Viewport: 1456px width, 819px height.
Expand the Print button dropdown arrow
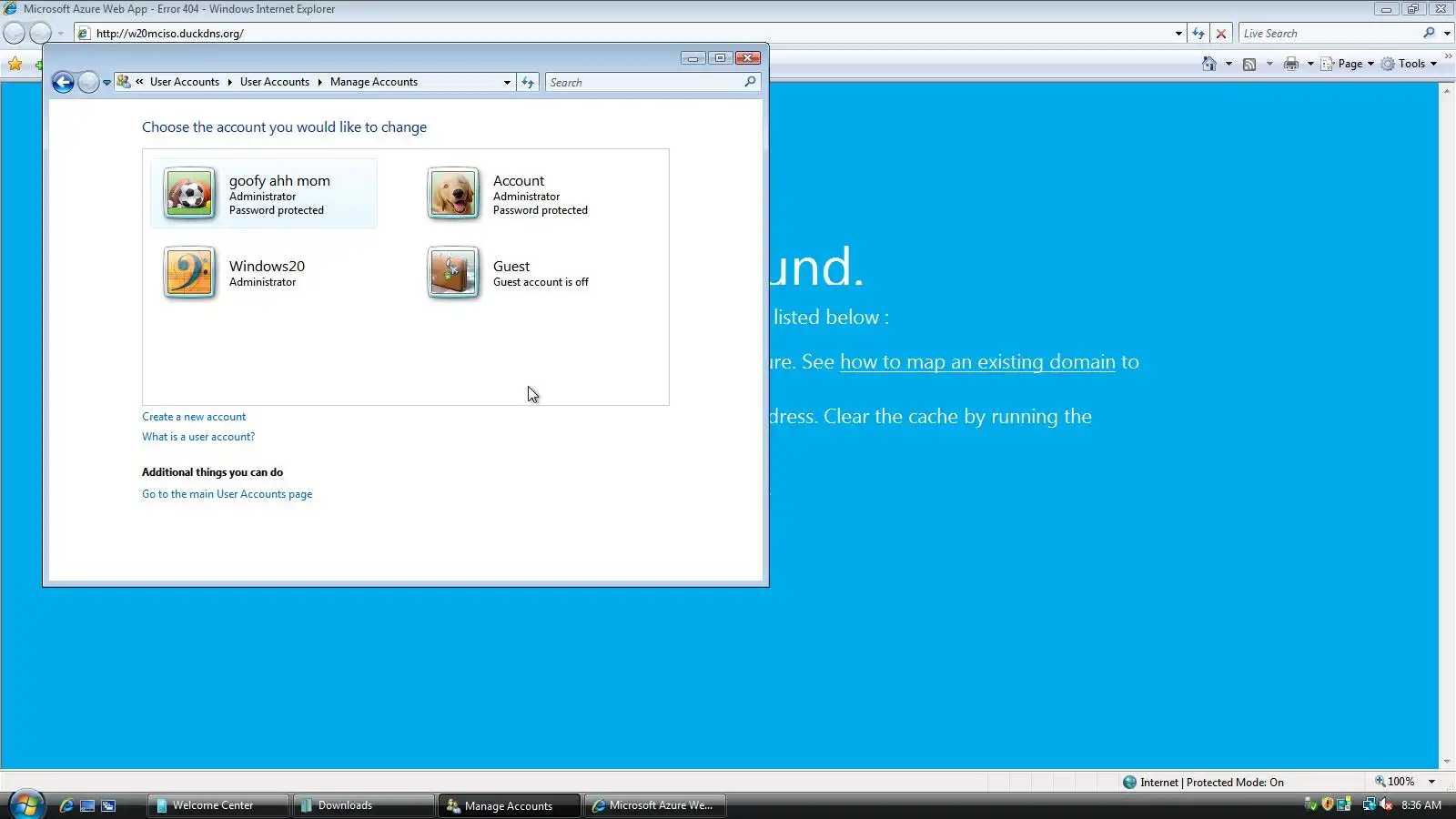1310,64
